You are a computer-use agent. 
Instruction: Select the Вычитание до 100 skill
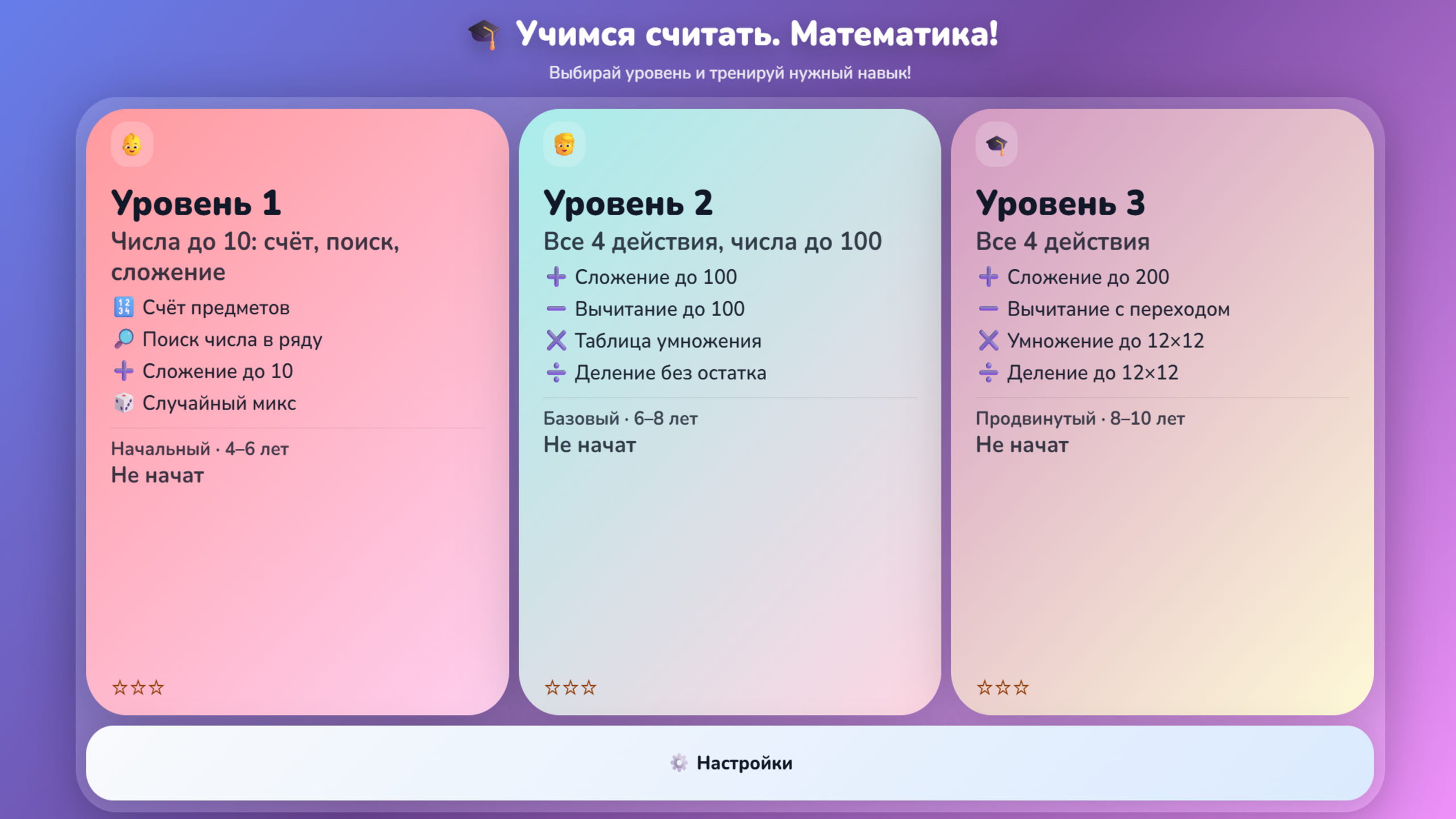659,309
